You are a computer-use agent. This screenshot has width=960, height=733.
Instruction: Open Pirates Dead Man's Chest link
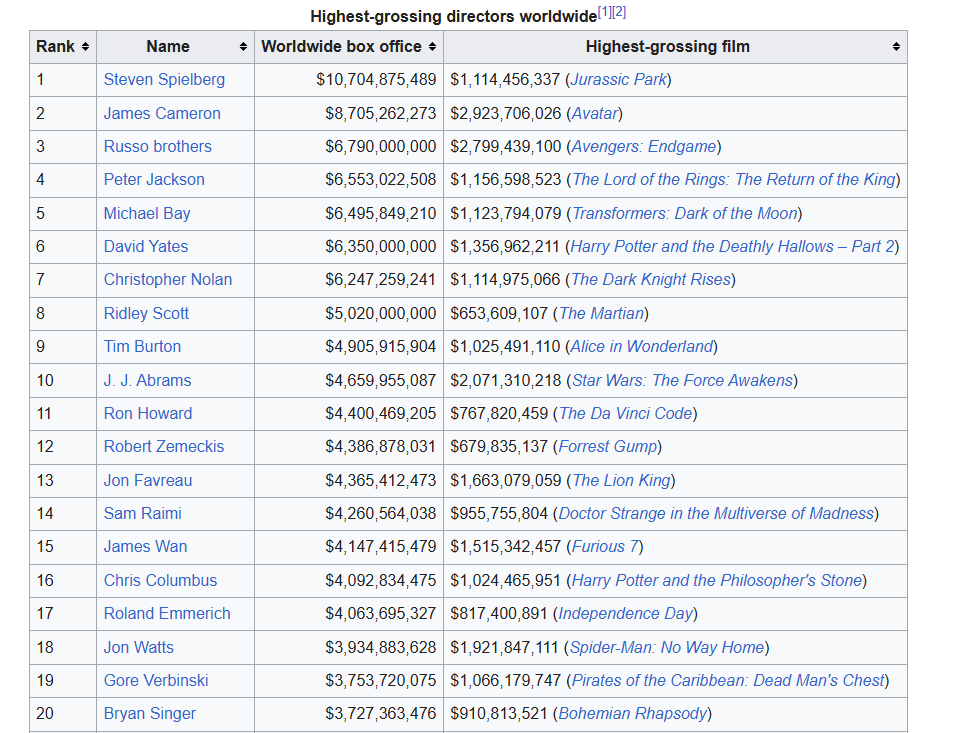click(728, 680)
